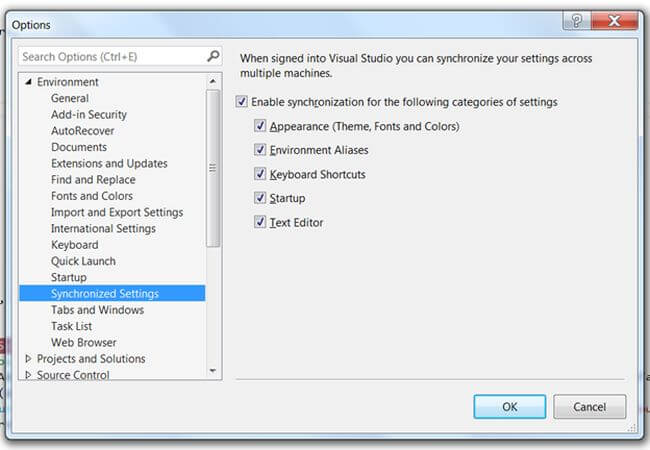The height and width of the screenshot is (450, 650).
Task: Click the help question mark button
Action: [x=577, y=22]
